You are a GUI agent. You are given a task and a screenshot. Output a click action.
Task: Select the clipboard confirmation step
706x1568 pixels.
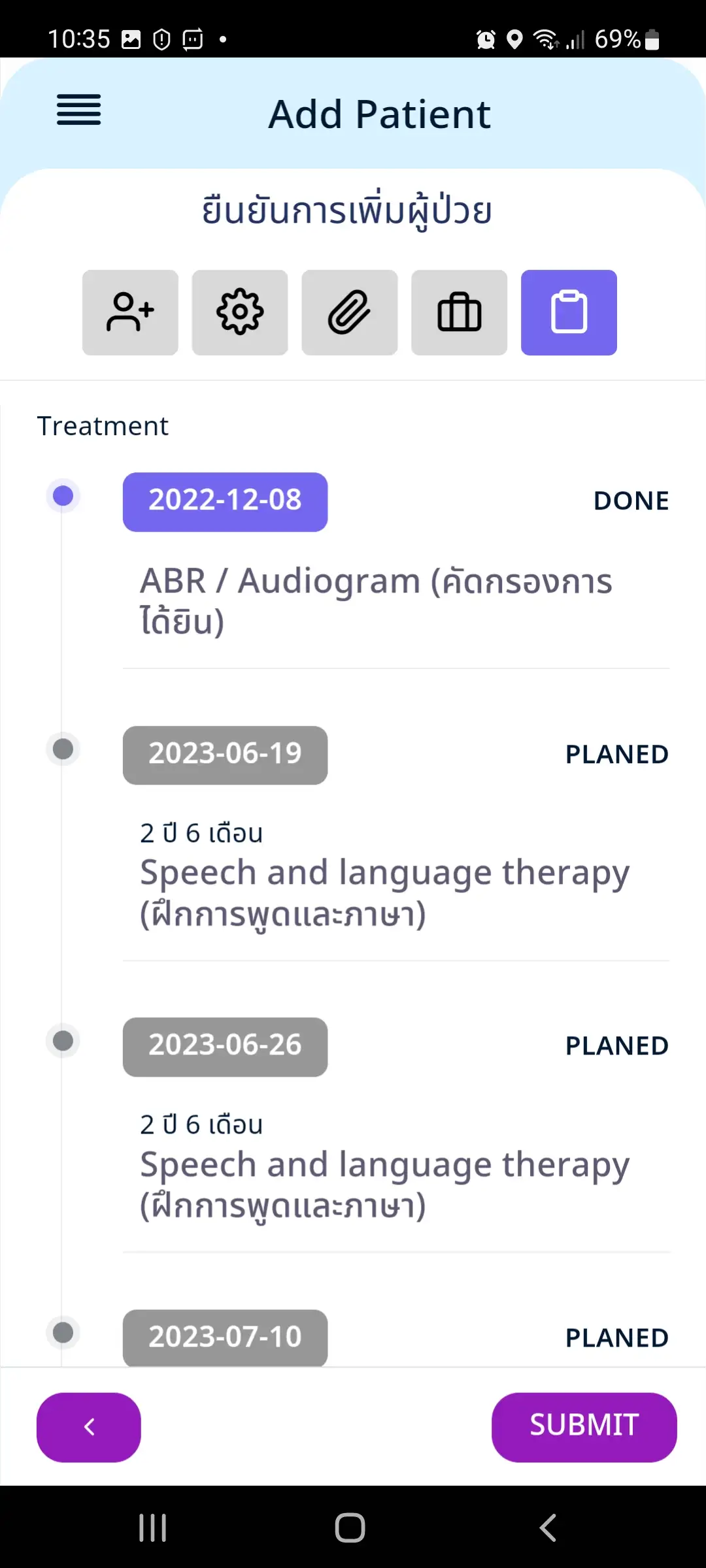[569, 312]
